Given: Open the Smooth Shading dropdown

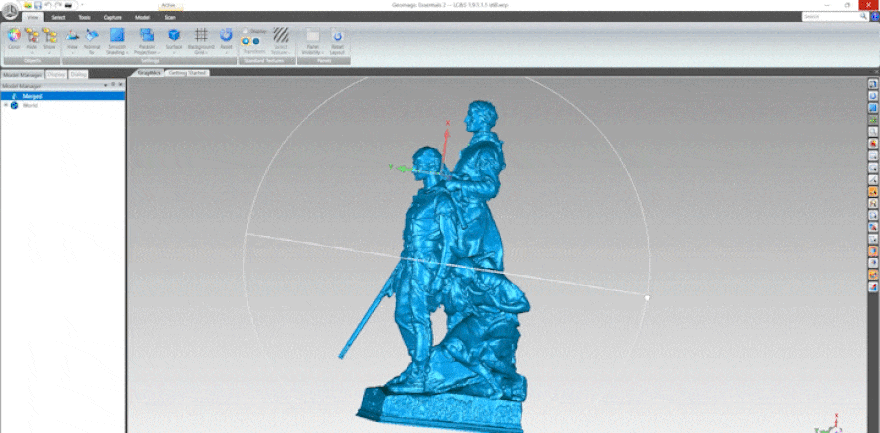Looking at the screenshot, I should click(117, 40).
